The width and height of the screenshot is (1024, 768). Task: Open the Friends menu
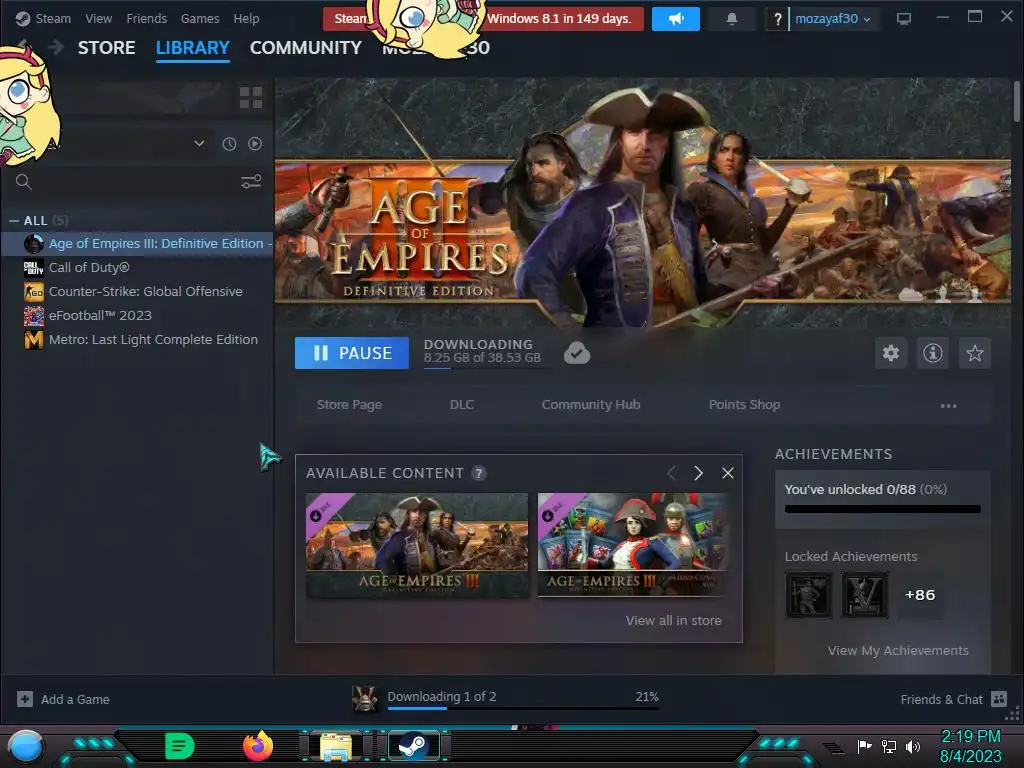[x=146, y=18]
